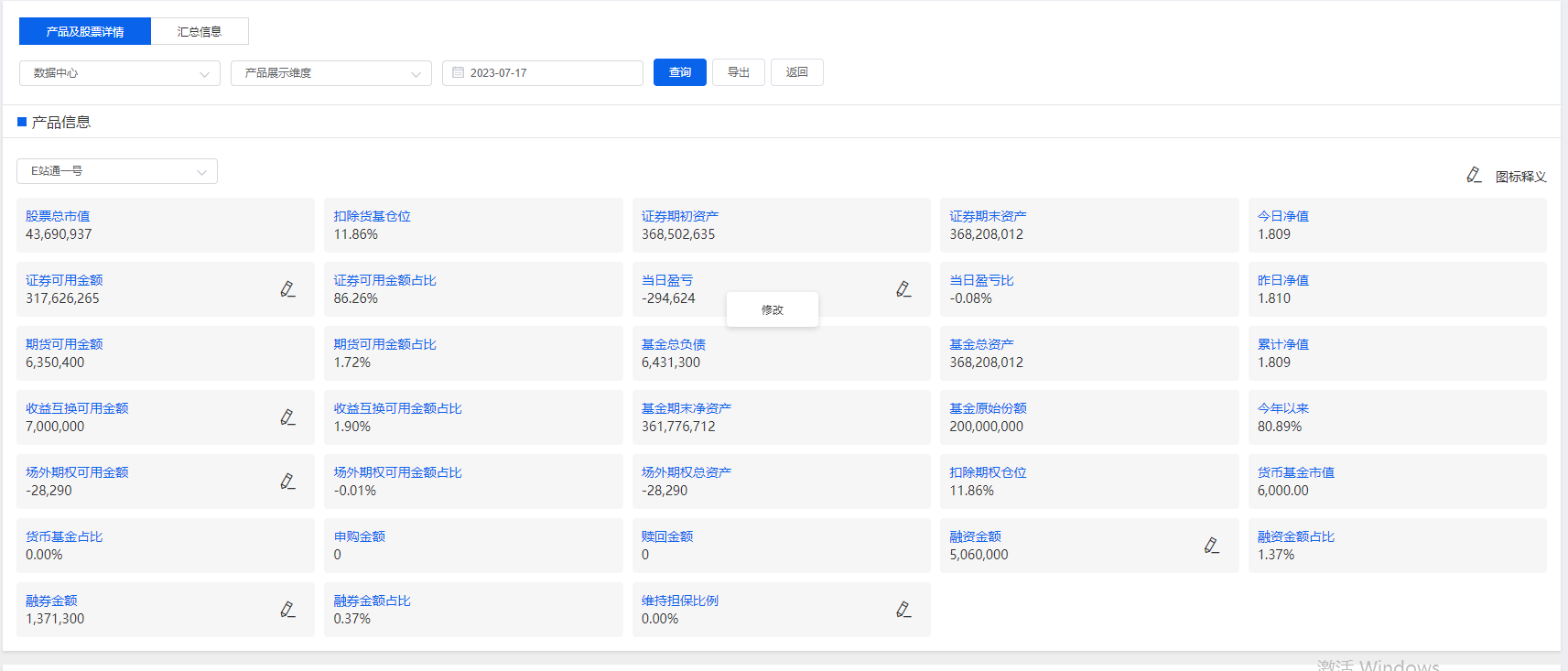Click the 赎回金额 label
This screenshot has height=671, width=1568.
667,536
